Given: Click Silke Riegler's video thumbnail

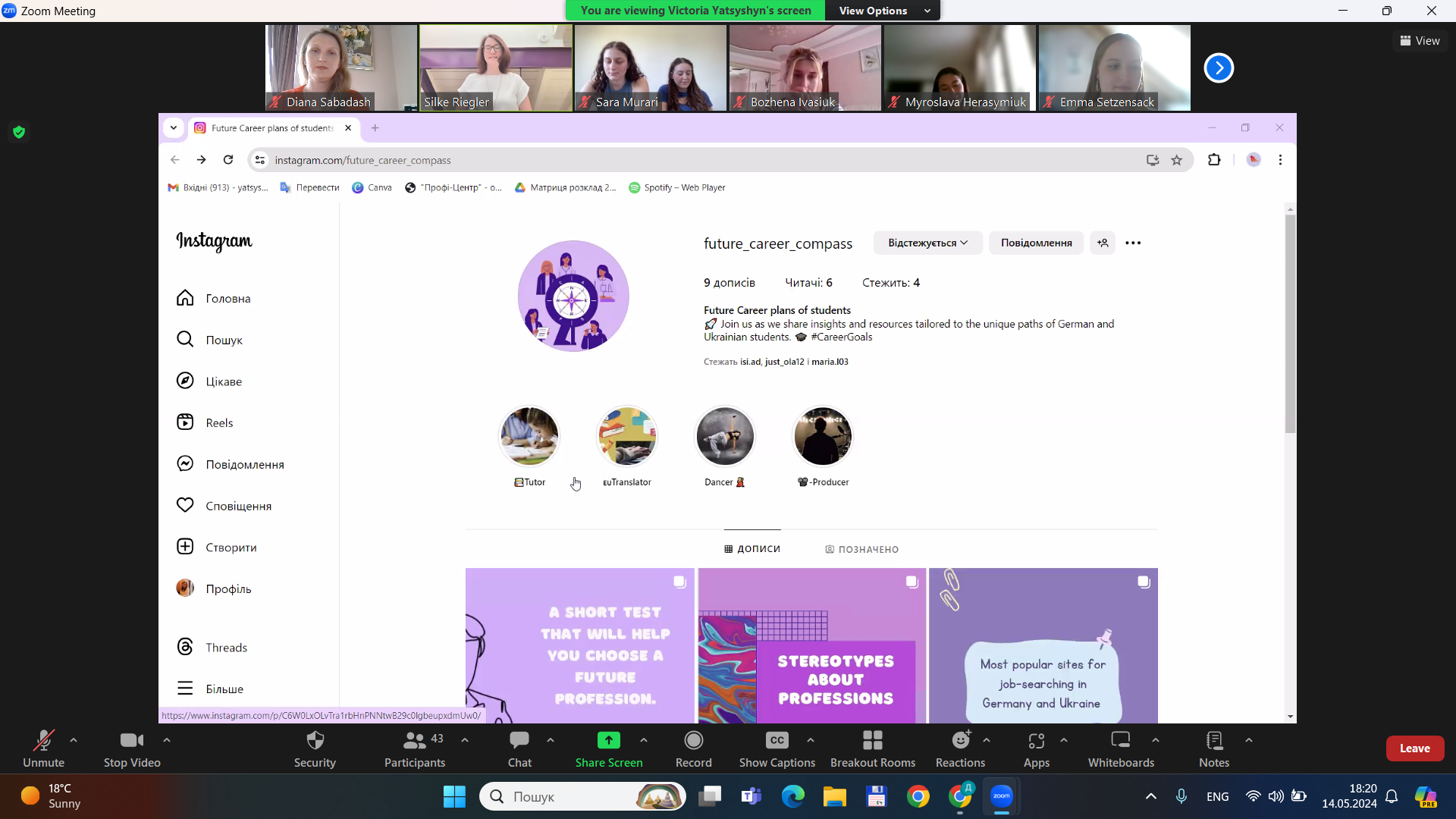Looking at the screenshot, I should tap(496, 68).
